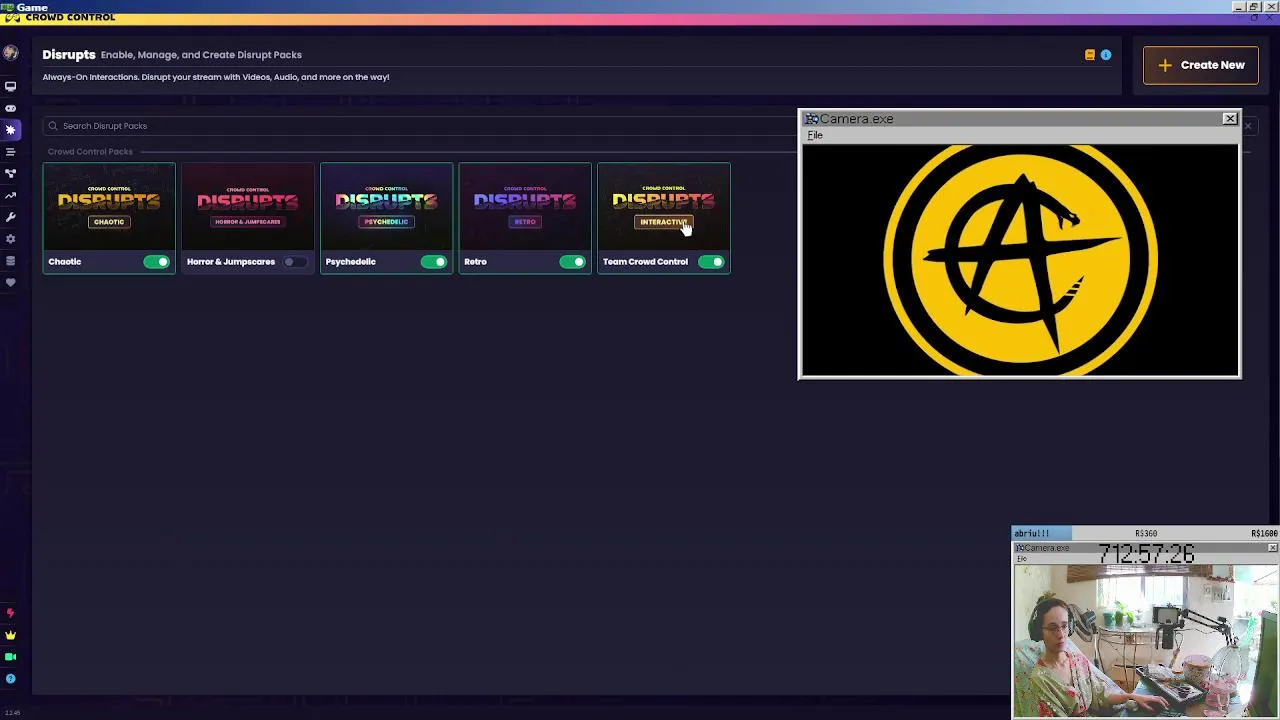Restore the Game window using restore button
This screenshot has height=720, width=1280.
pyautogui.click(x=1254, y=7)
